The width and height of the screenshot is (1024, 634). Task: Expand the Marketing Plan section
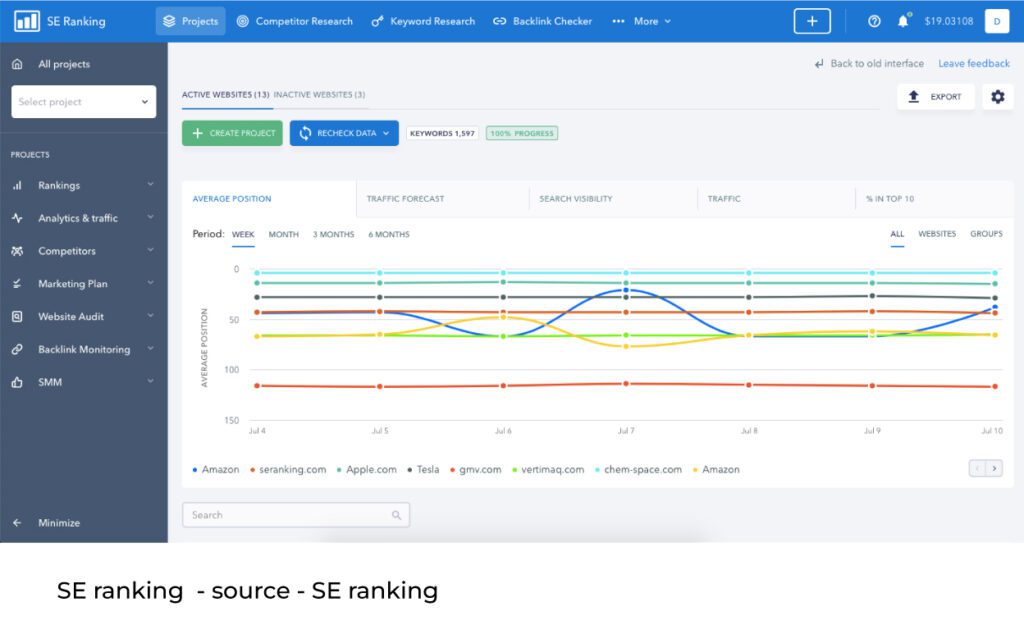tap(150, 283)
